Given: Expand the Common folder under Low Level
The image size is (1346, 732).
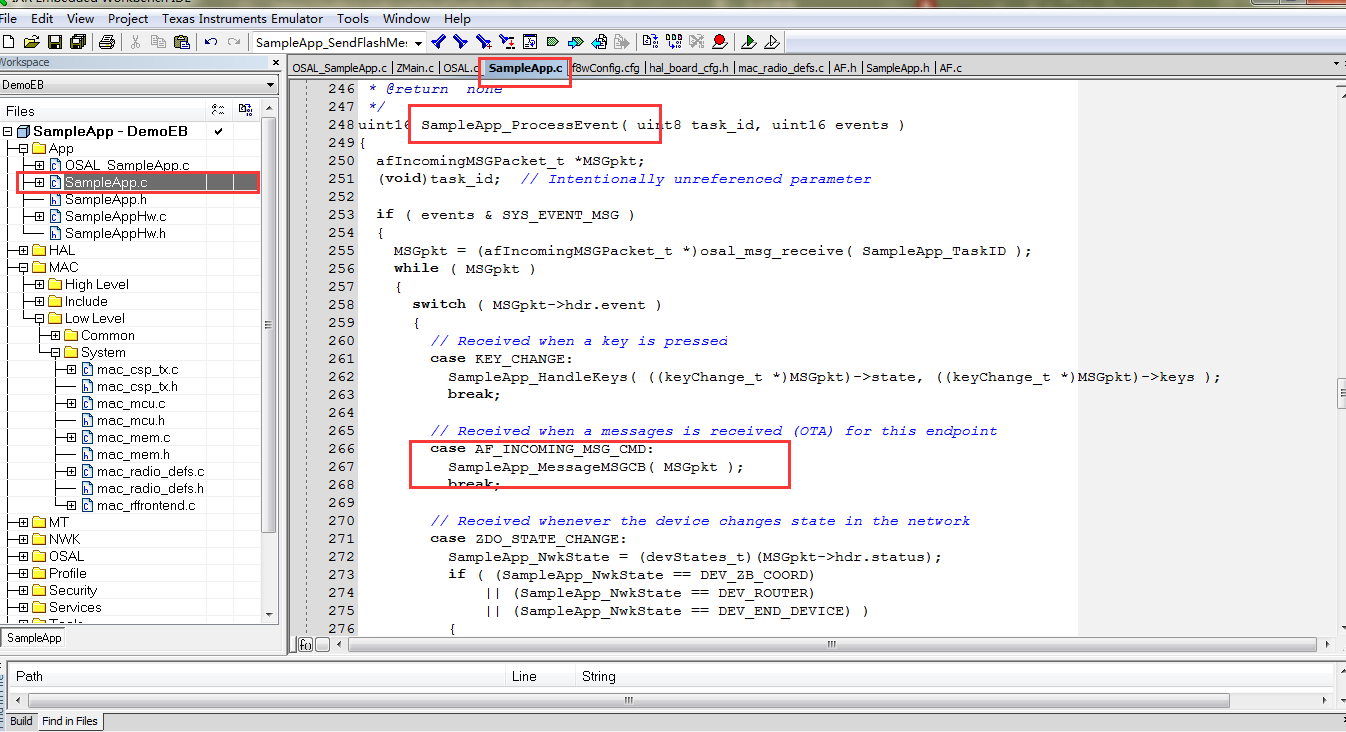Looking at the screenshot, I should (55, 335).
